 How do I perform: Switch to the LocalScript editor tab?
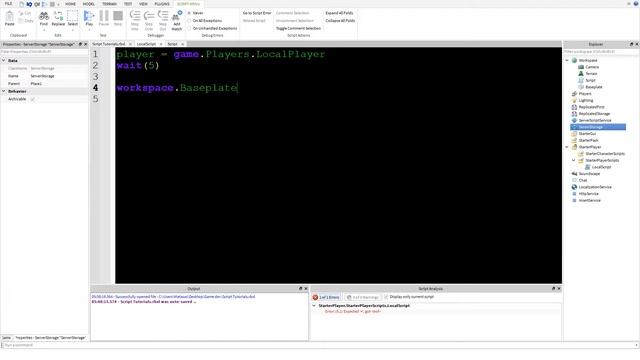click(146, 44)
